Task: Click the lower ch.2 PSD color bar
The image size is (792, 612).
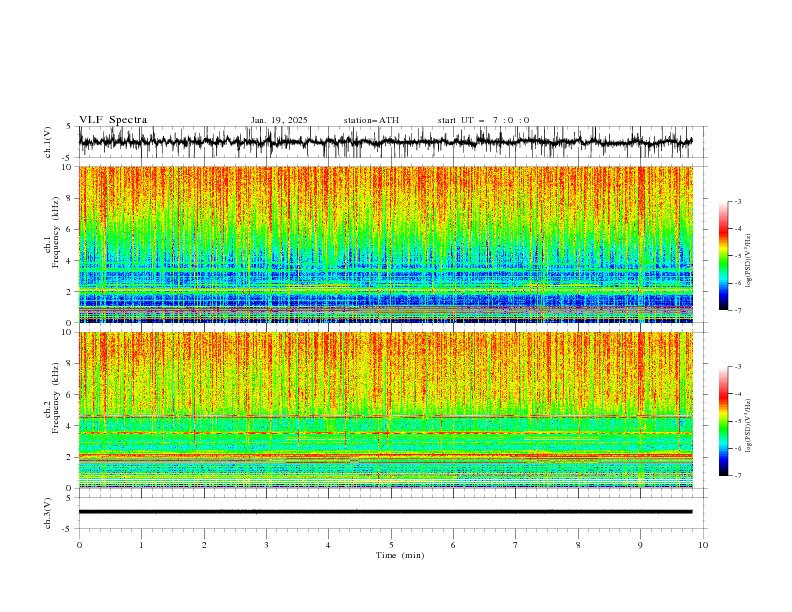Action: [723, 421]
